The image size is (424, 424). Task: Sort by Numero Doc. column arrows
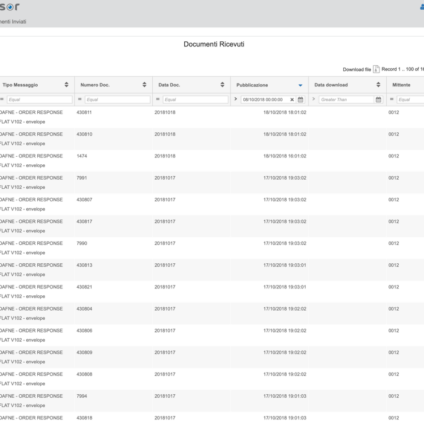coord(144,85)
